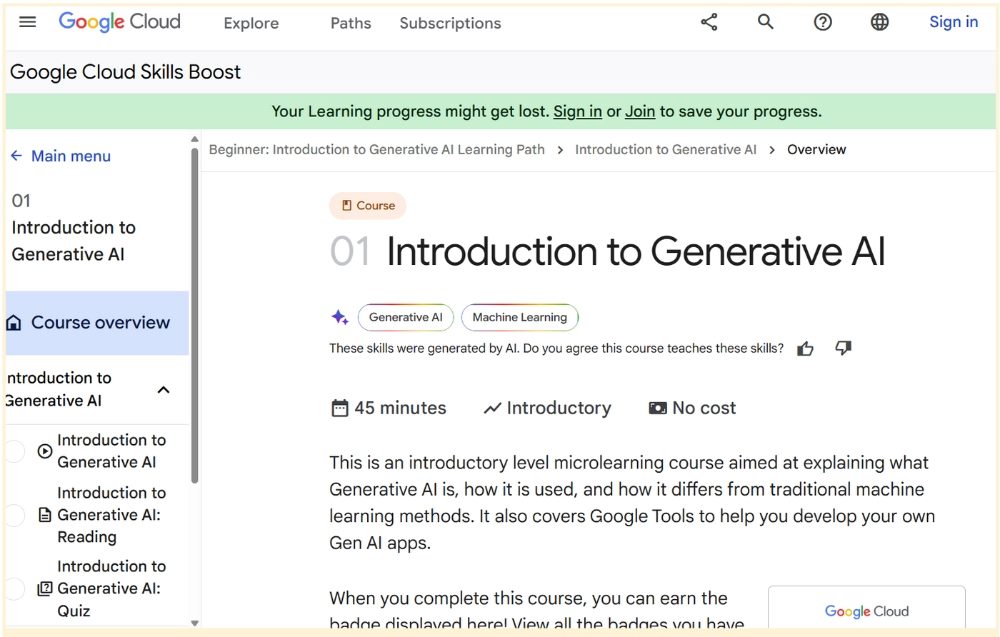Click sidebar 01 course title text
Screen dimensions: 1000x637
73,228
